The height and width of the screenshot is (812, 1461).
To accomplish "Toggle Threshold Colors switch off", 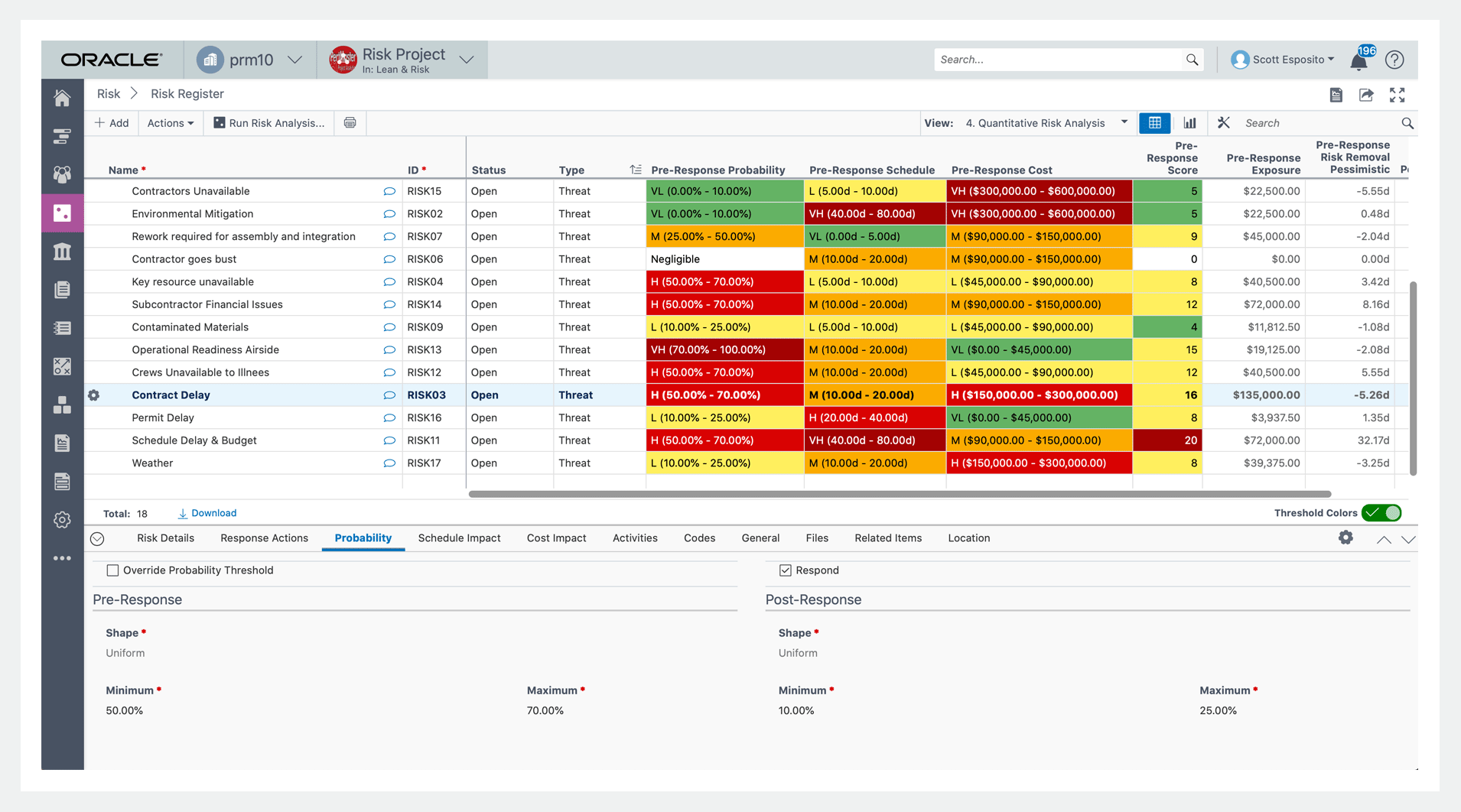I will coord(1381,513).
